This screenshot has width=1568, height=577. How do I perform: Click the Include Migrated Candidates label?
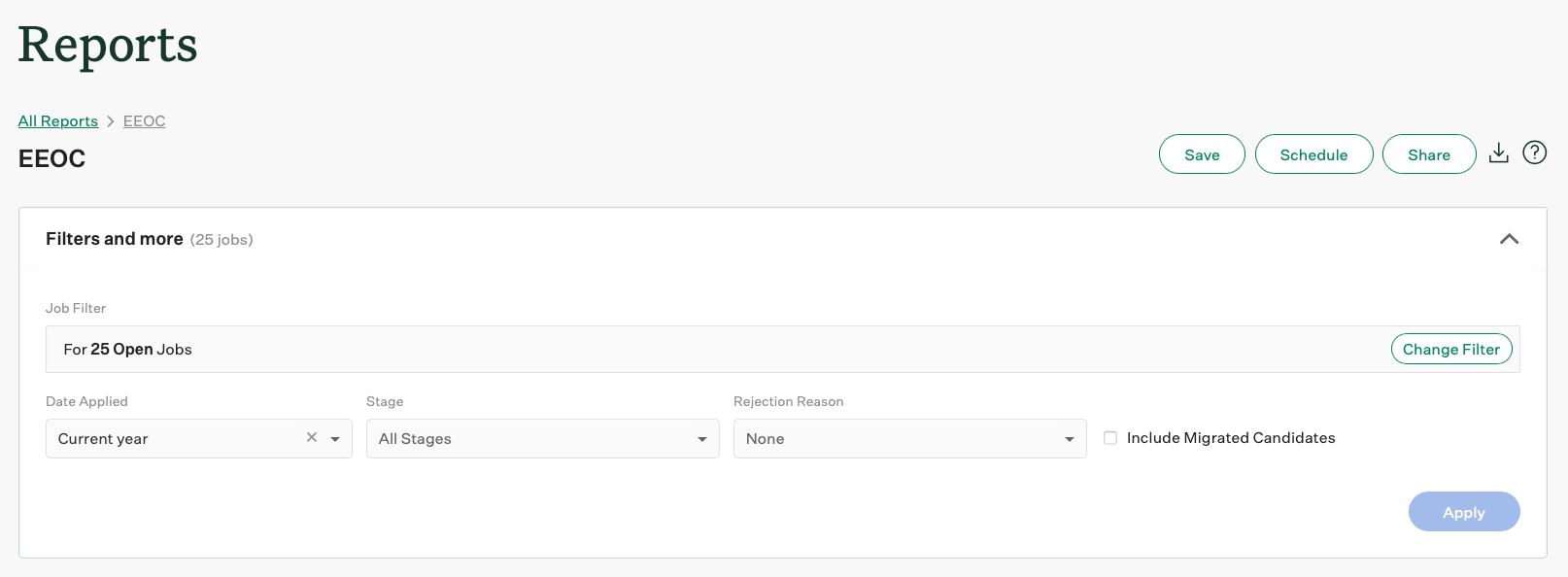[1231, 438]
